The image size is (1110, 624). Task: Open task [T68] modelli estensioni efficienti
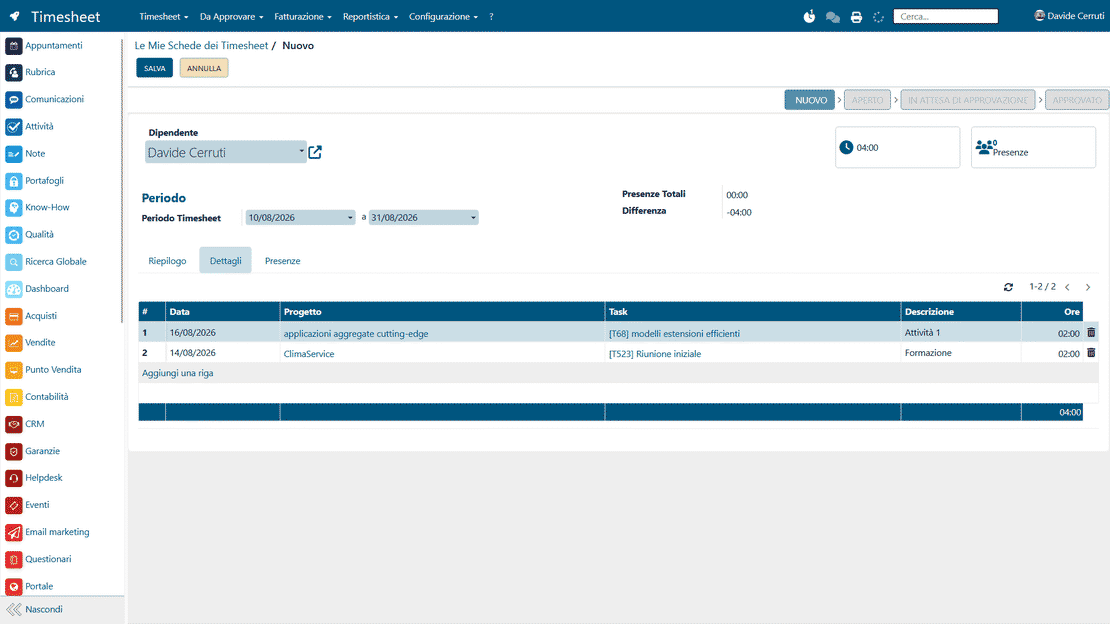pos(674,334)
